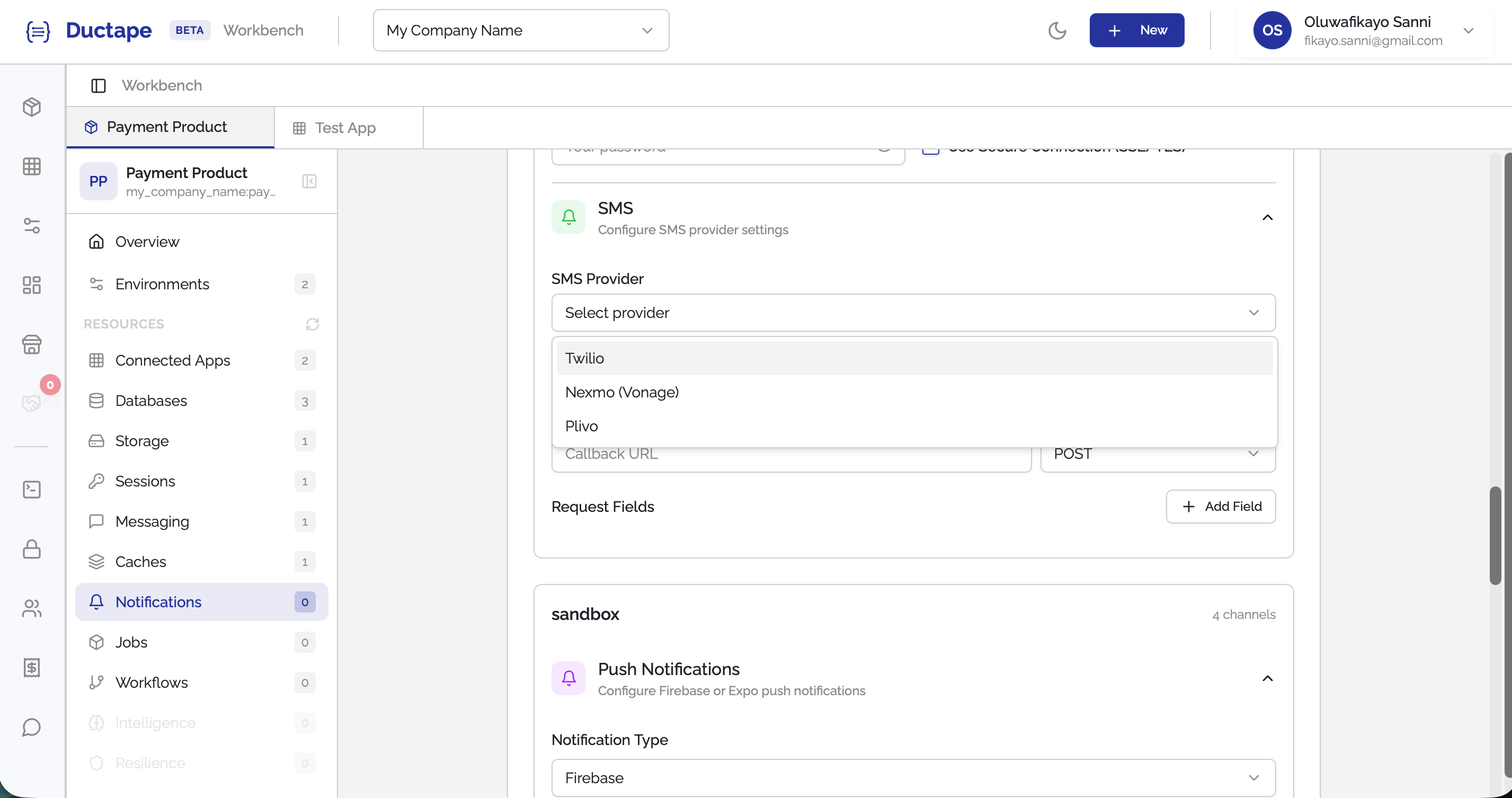Collapse the SMS provider settings section

pyautogui.click(x=1267, y=217)
